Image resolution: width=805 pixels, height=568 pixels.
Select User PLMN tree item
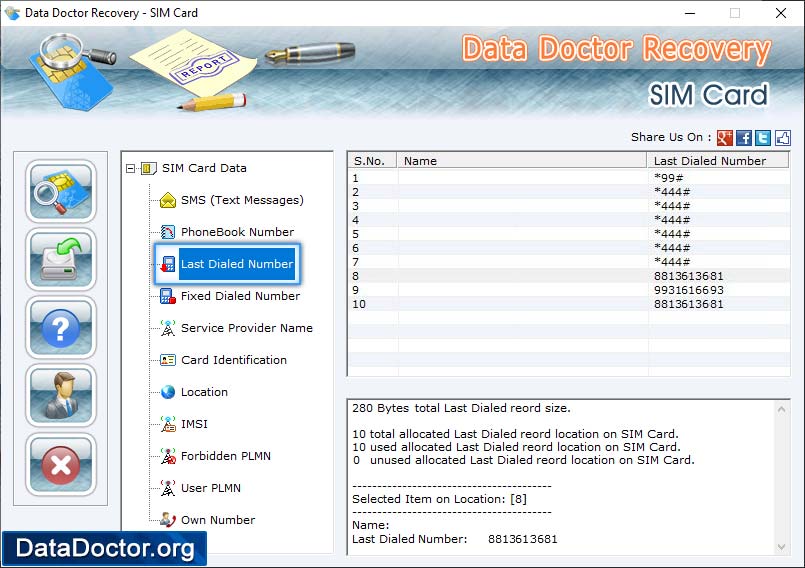[x=210, y=488]
